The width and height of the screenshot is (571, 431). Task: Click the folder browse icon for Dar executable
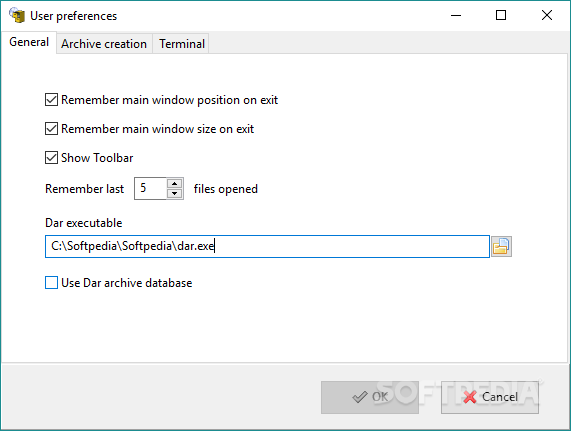click(x=501, y=246)
